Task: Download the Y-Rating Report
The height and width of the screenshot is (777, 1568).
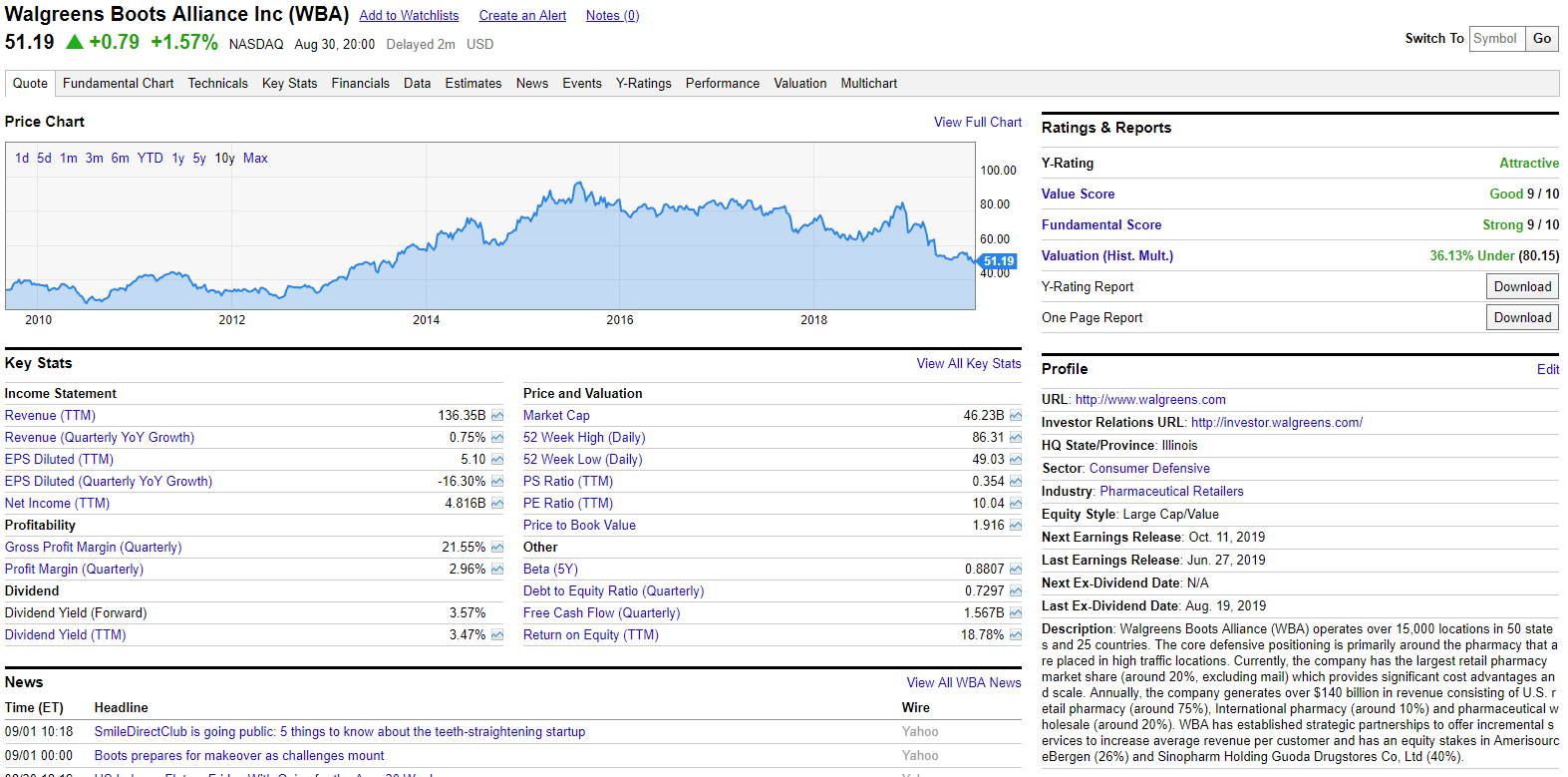Action: click(1522, 286)
